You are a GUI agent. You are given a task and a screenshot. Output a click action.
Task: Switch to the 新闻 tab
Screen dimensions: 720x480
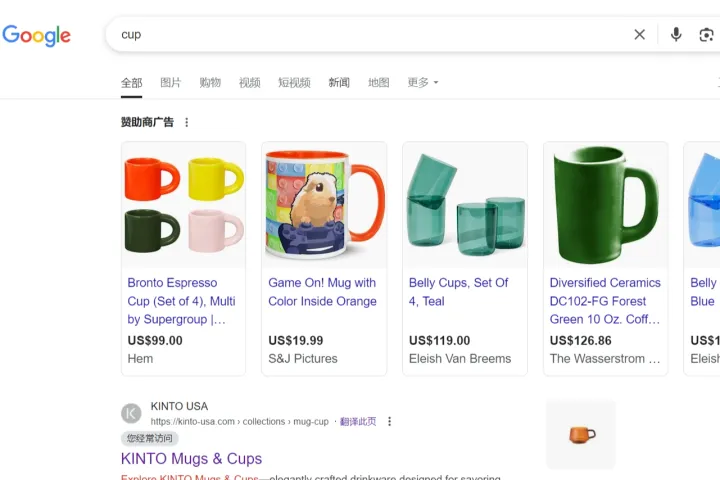[x=339, y=83]
